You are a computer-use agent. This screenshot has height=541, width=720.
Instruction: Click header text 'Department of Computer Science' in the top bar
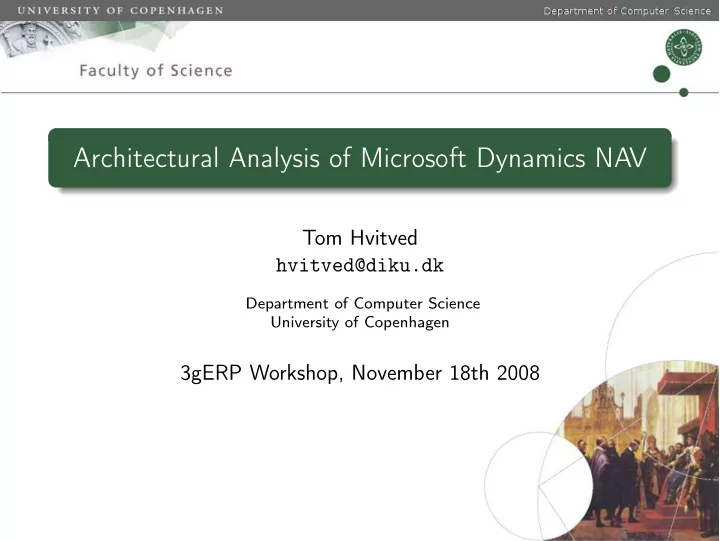[627, 11]
